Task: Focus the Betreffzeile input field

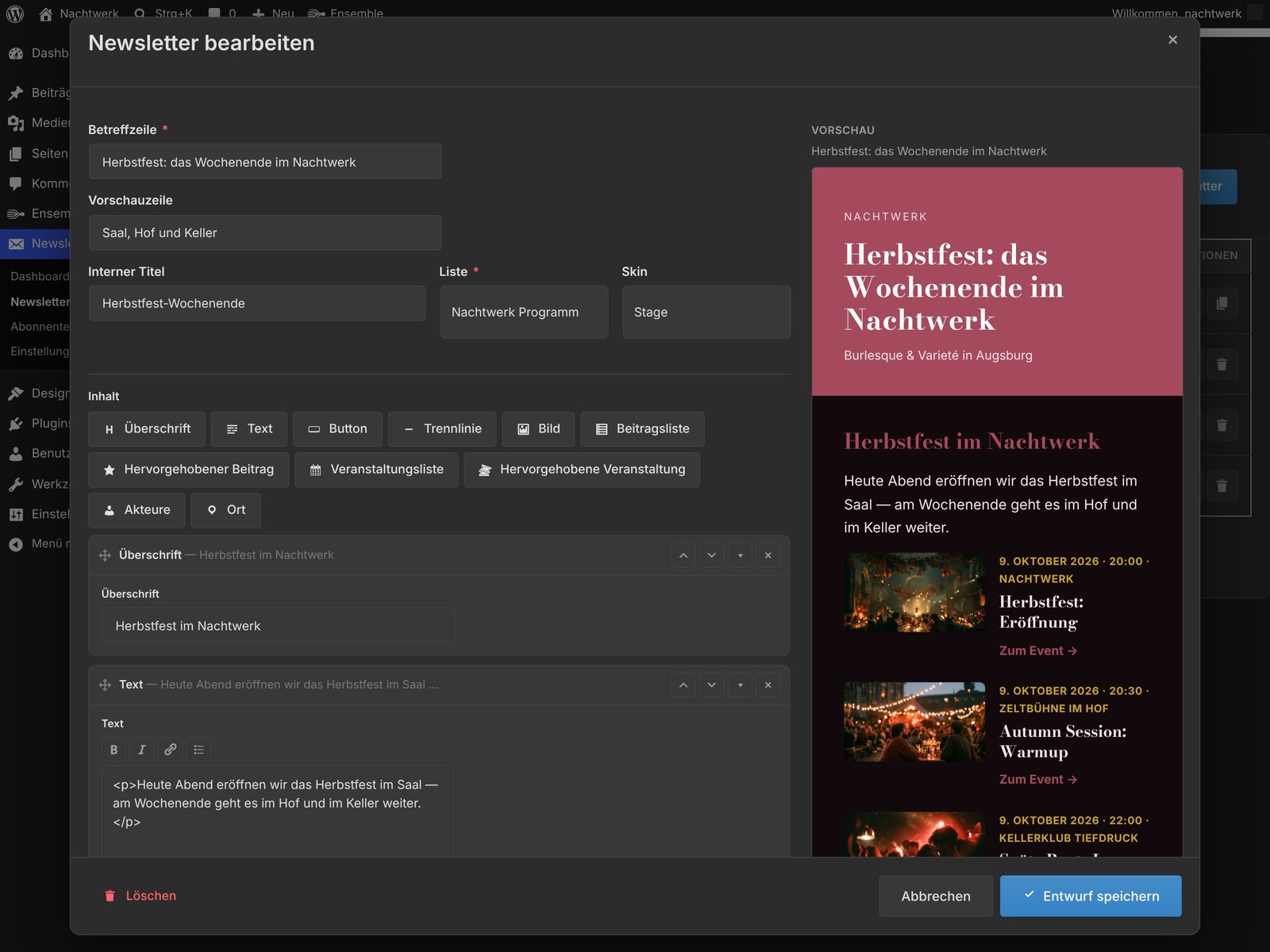Action: point(265,162)
